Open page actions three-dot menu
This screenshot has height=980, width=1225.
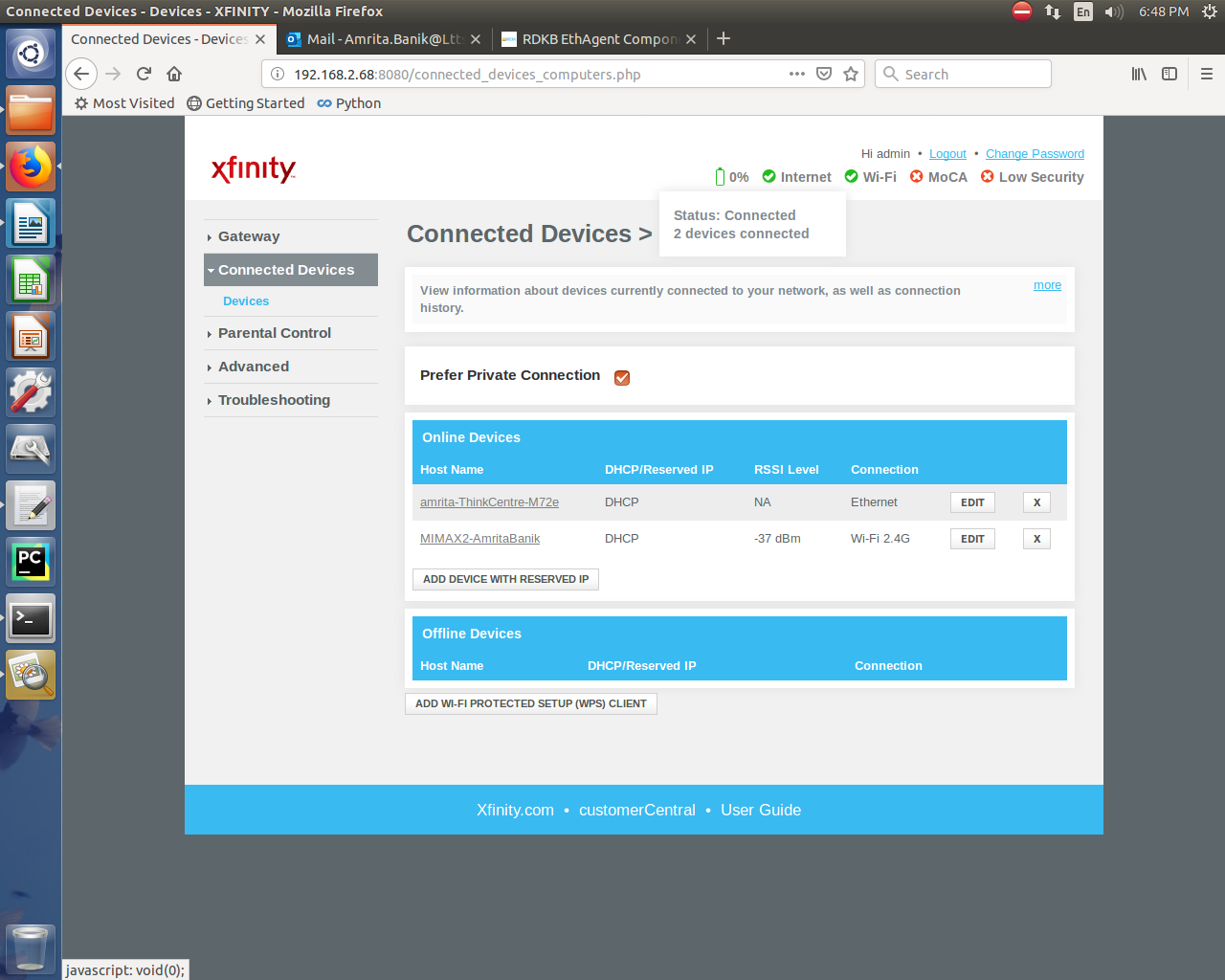(x=796, y=74)
